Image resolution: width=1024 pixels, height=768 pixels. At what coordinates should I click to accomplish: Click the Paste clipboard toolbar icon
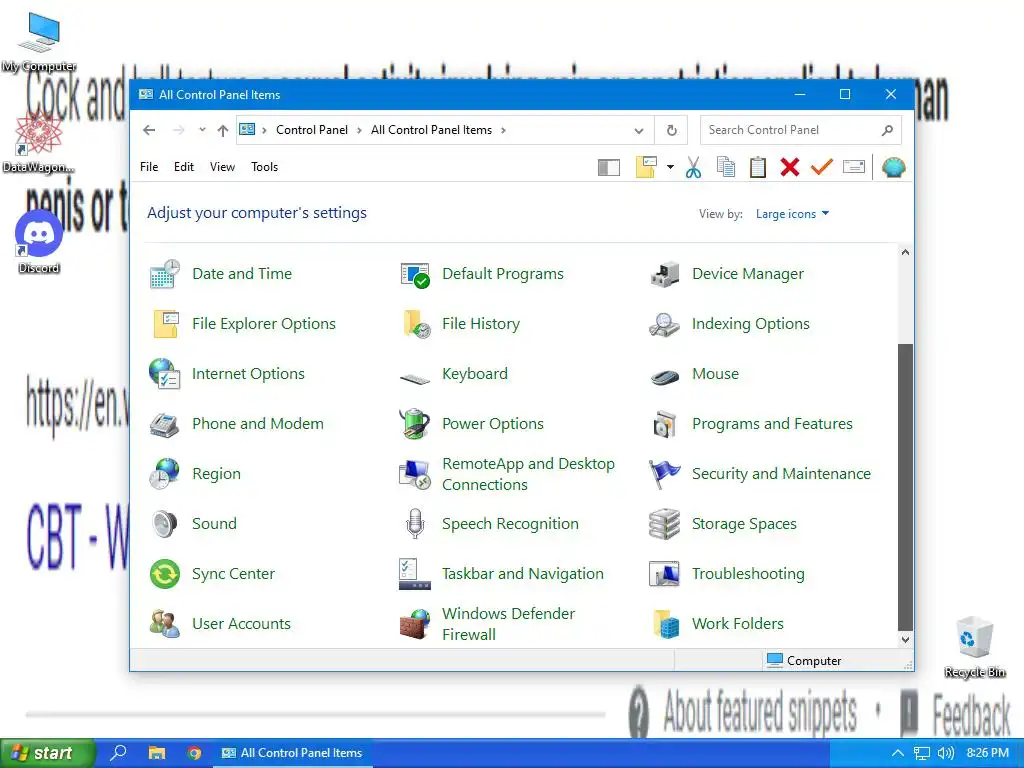click(x=758, y=167)
